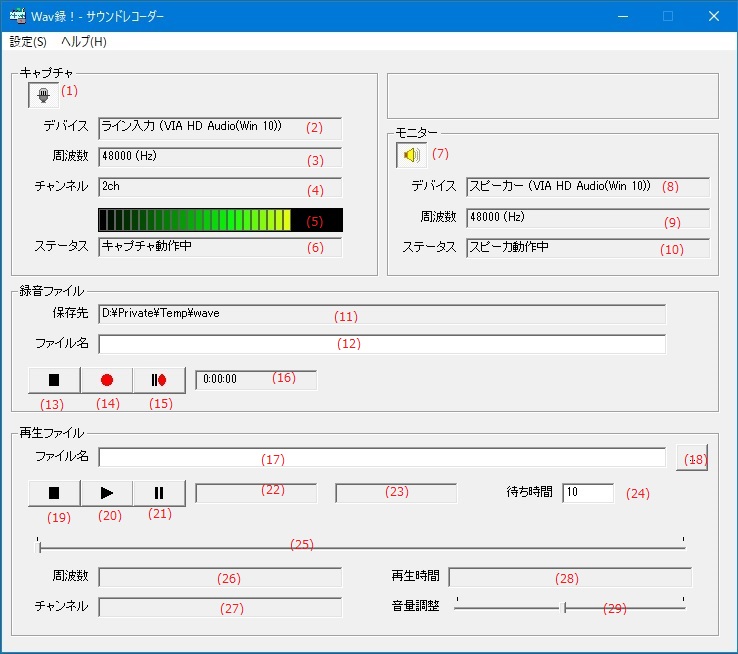Click the monitor 周波数 field 48000 (Hz)
This screenshot has height=654, width=738.
click(x=588, y=218)
